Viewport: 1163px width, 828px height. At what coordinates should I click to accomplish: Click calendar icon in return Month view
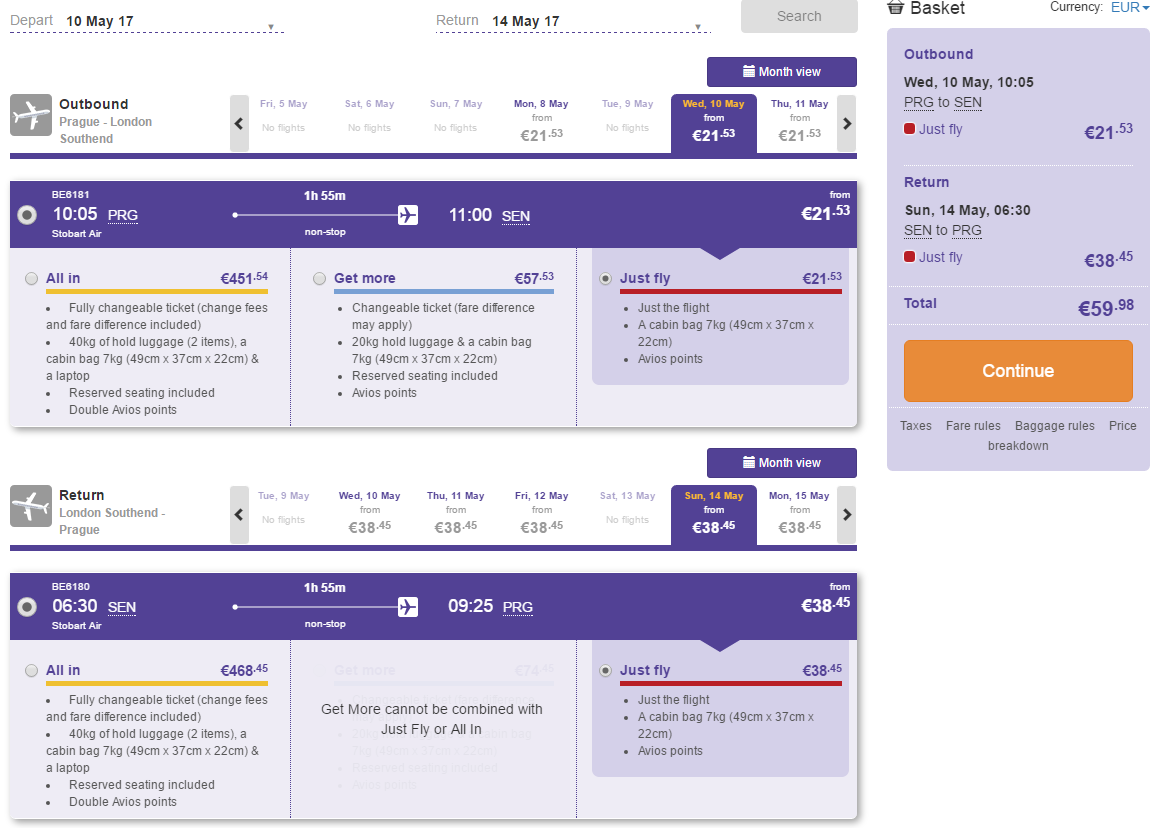tap(749, 462)
